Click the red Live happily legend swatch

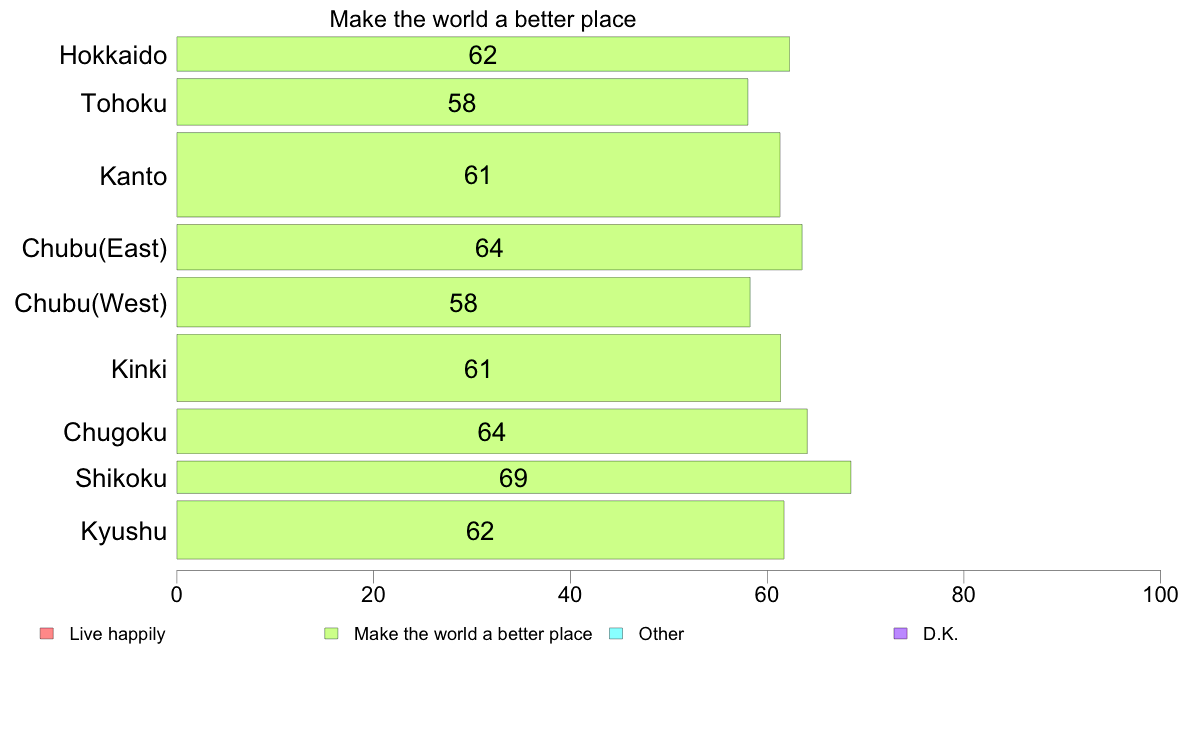click(x=47, y=634)
